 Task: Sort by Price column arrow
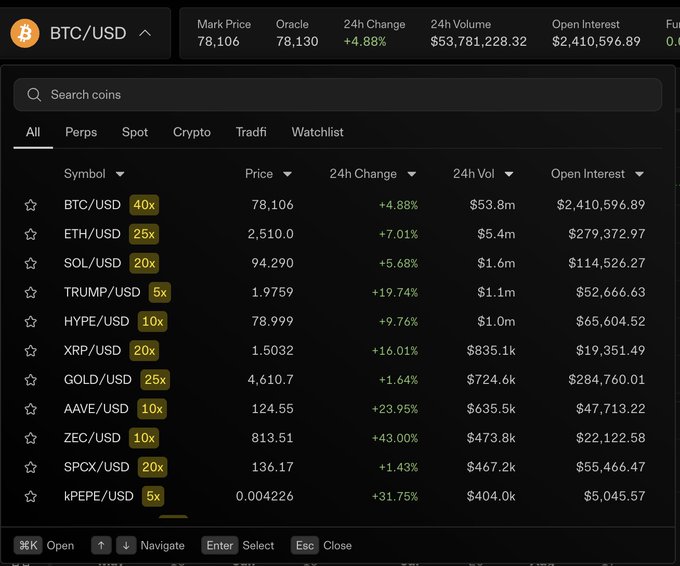(287, 174)
